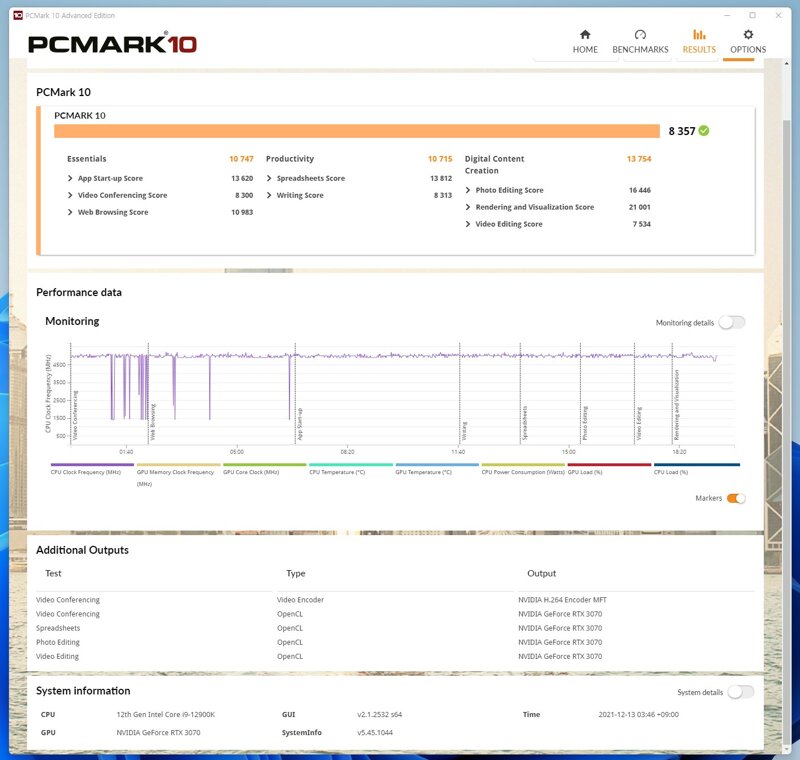The height and width of the screenshot is (760, 800).
Task: Select the RESULTS section
Action: 699,42
